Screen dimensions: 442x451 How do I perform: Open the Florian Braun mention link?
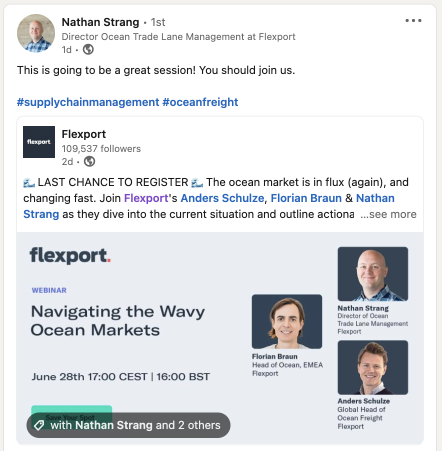(306, 198)
